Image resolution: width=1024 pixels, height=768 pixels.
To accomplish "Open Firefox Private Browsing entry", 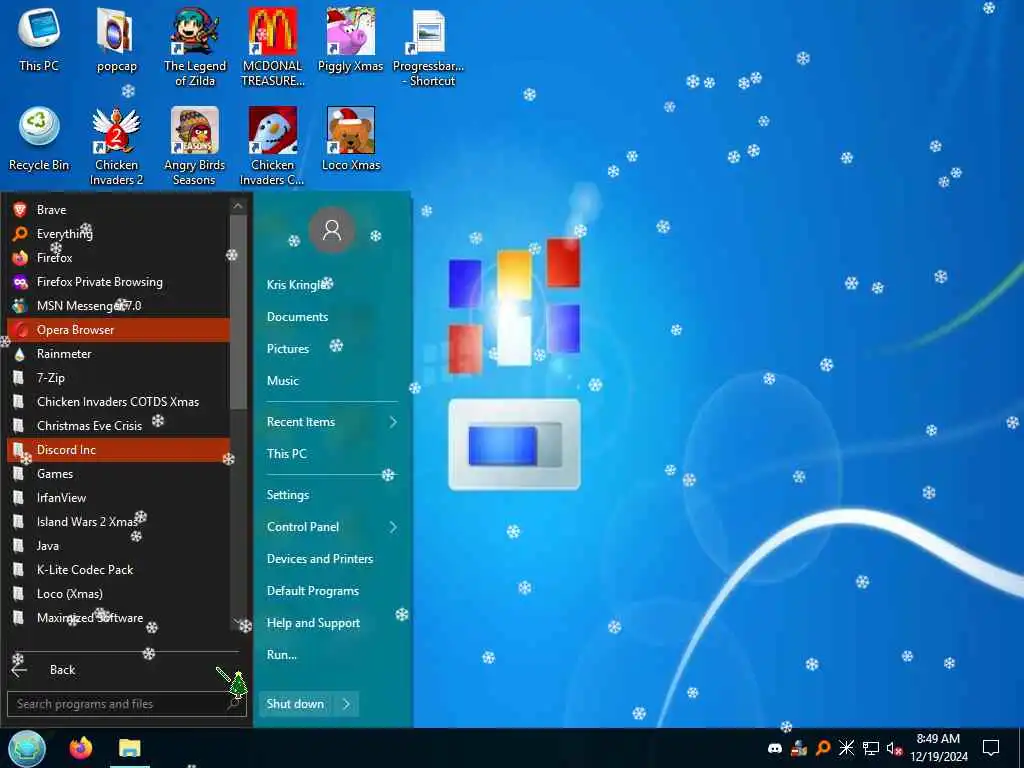I will click(118, 281).
